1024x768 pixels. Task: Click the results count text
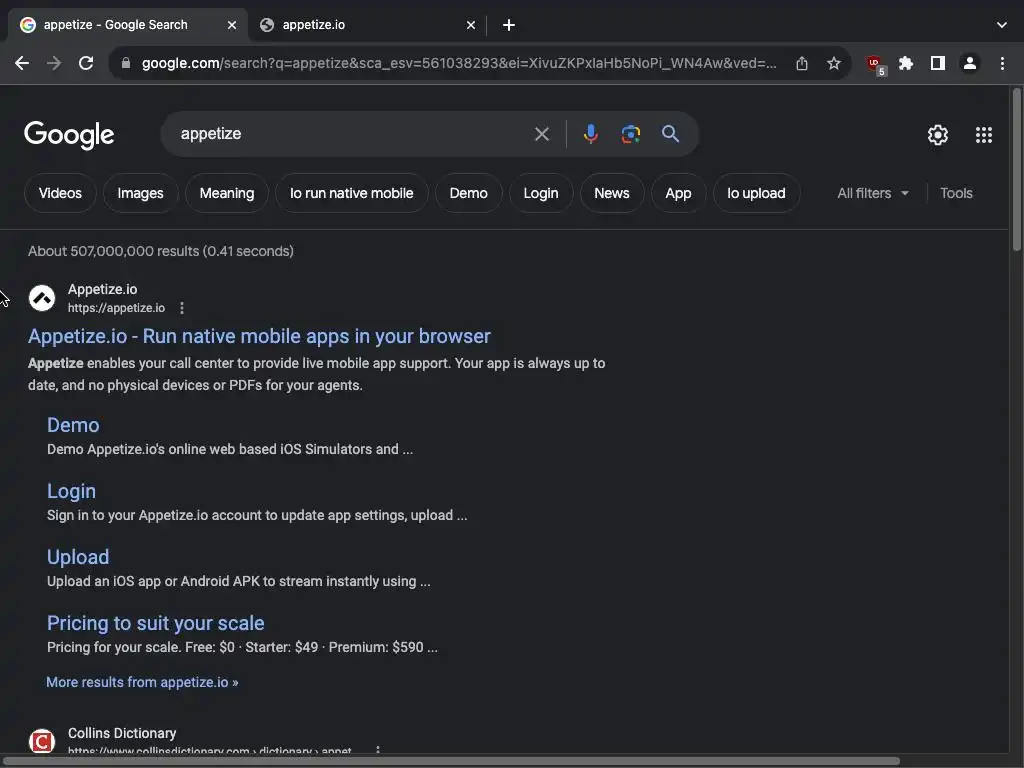click(x=161, y=251)
